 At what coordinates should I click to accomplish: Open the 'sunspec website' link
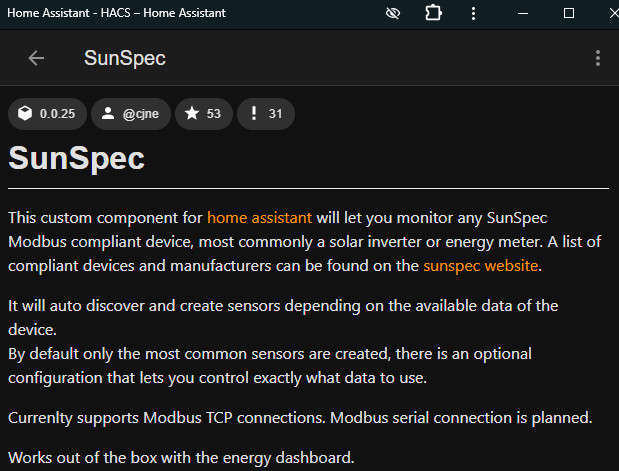pyautogui.click(x=480, y=265)
